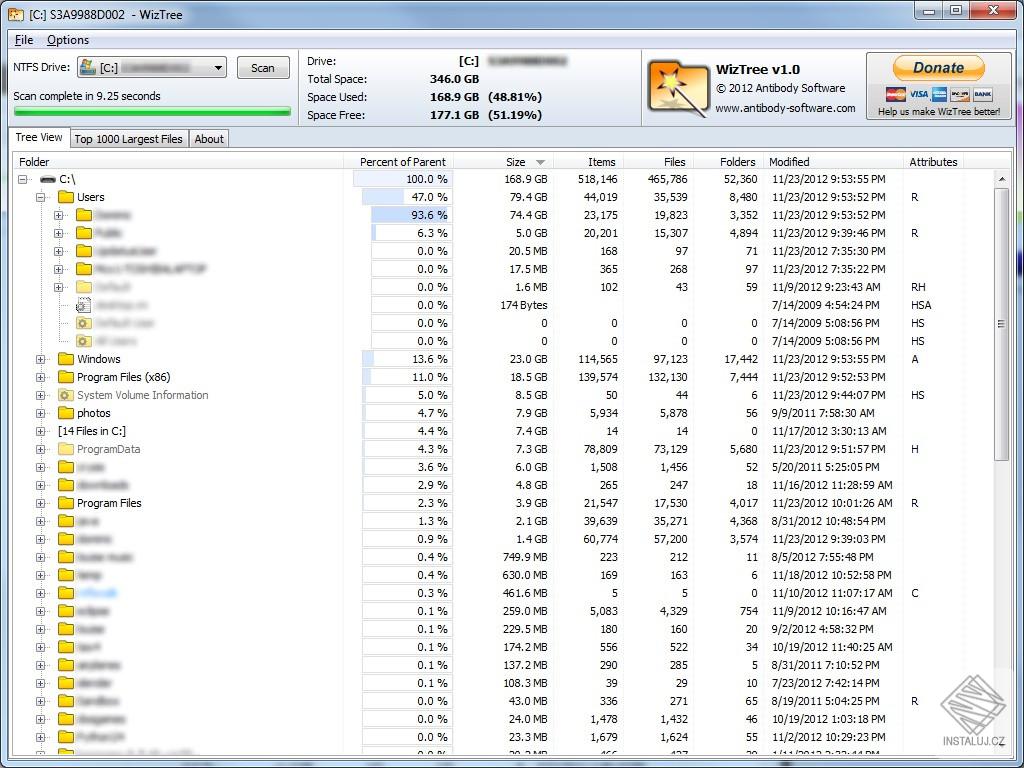Open the About tab

pyautogui.click(x=209, y=138)
